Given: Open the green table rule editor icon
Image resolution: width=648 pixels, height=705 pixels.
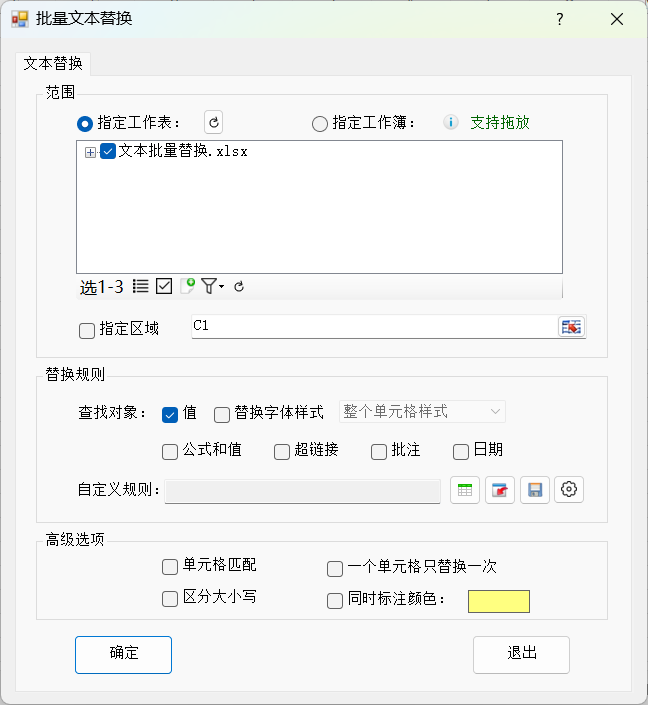Looking at the screenshot, I should (465, 490).
